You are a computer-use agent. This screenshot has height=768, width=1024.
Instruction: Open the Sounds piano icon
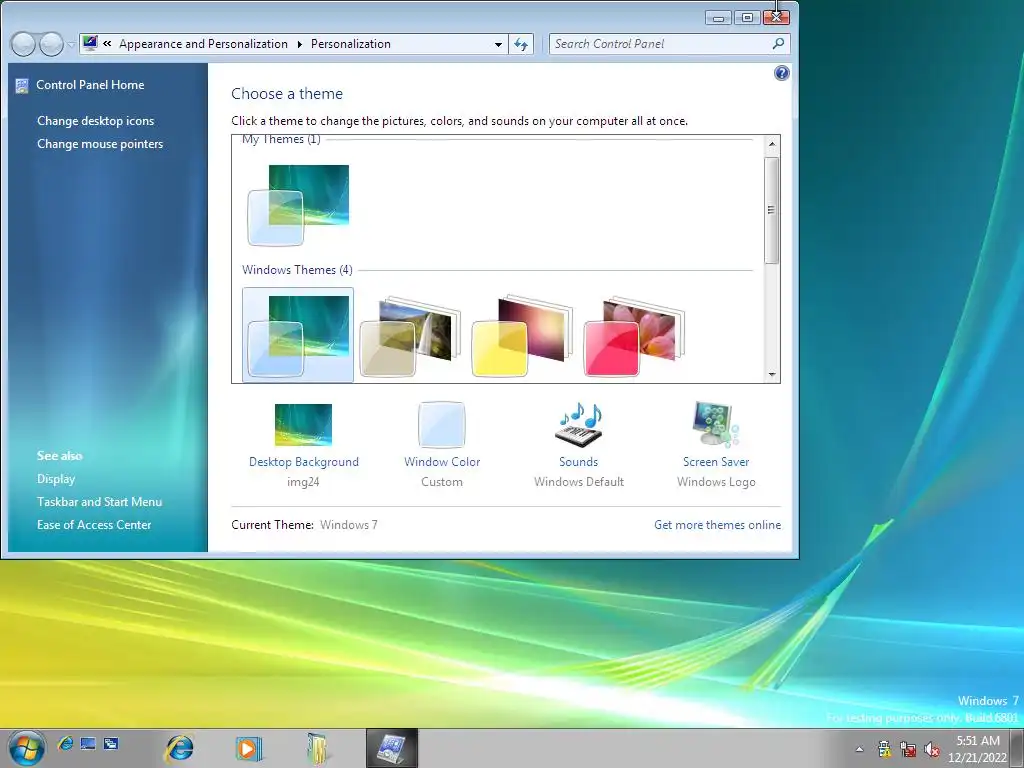[579, 424]
